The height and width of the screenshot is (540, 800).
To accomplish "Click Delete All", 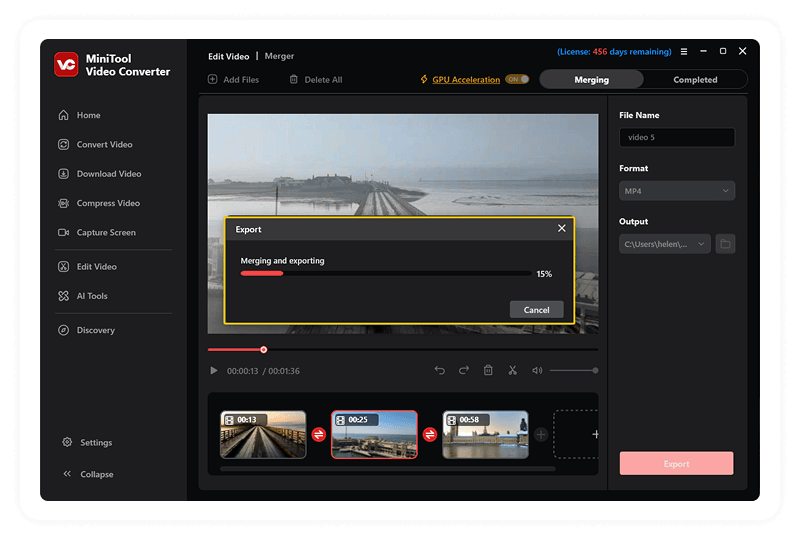I will click(x=316, y=80).
